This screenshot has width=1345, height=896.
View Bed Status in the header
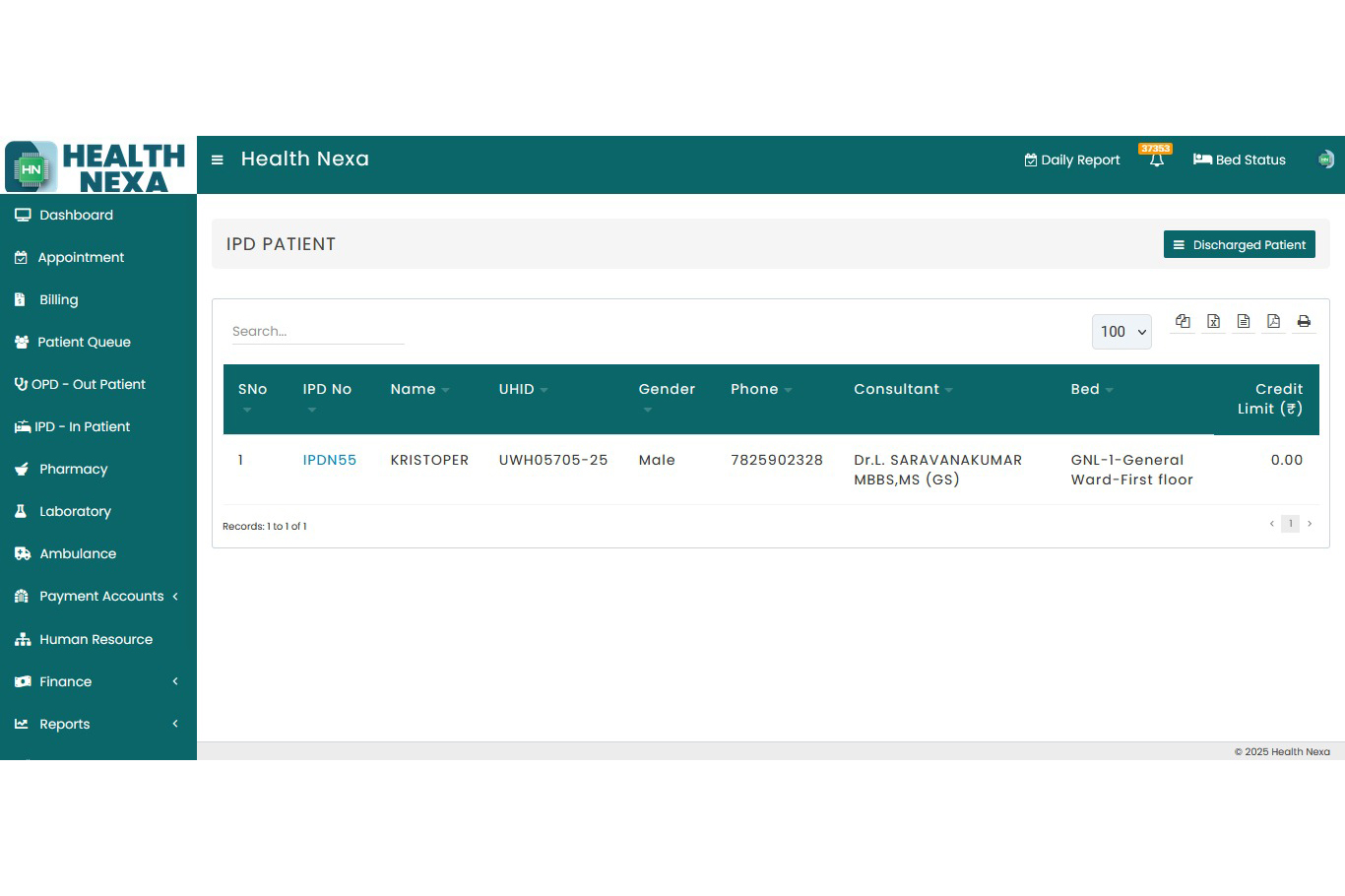pyautogui.click(x=1239, y=160)
